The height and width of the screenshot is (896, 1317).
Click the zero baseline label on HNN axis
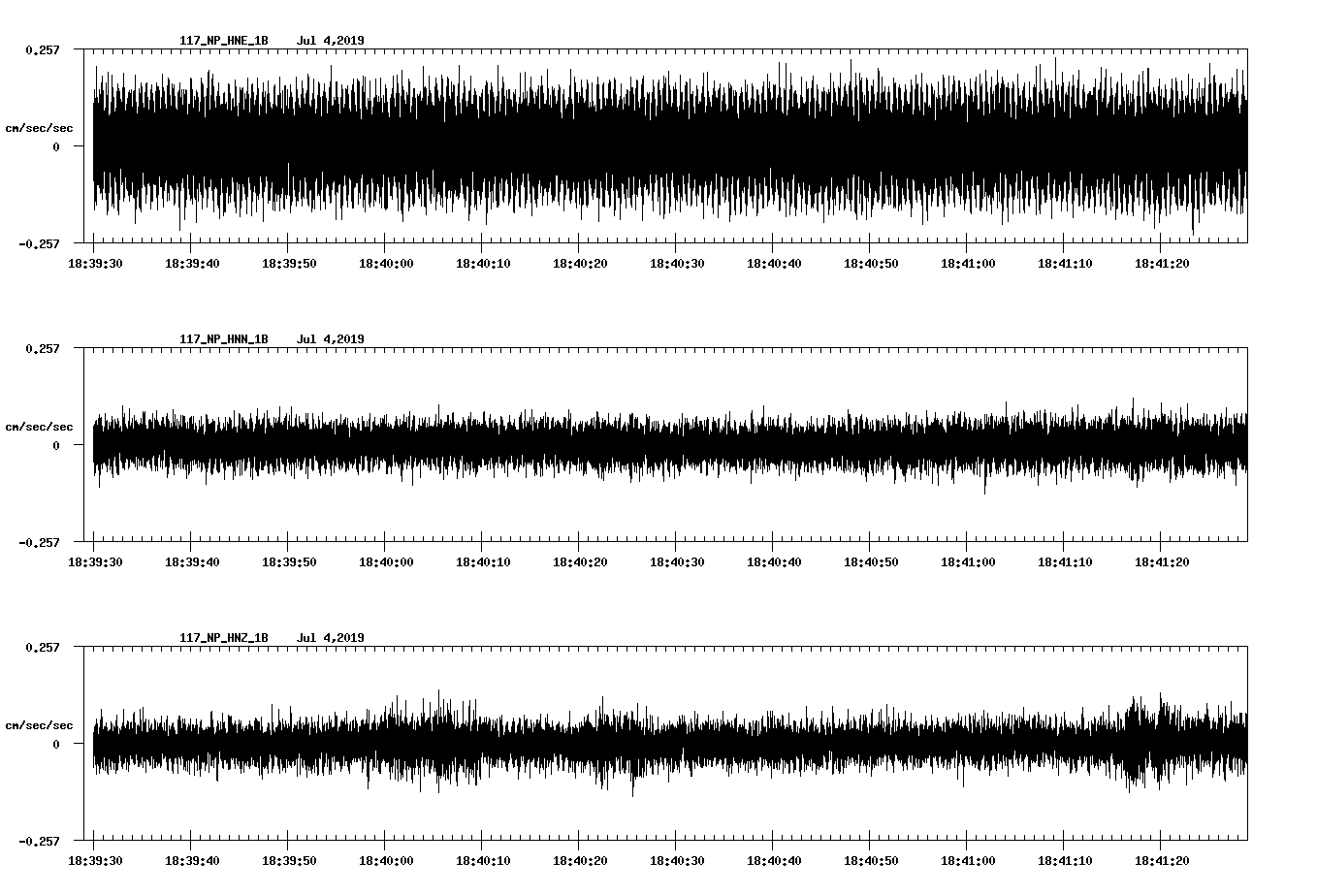tap(56, 445)
